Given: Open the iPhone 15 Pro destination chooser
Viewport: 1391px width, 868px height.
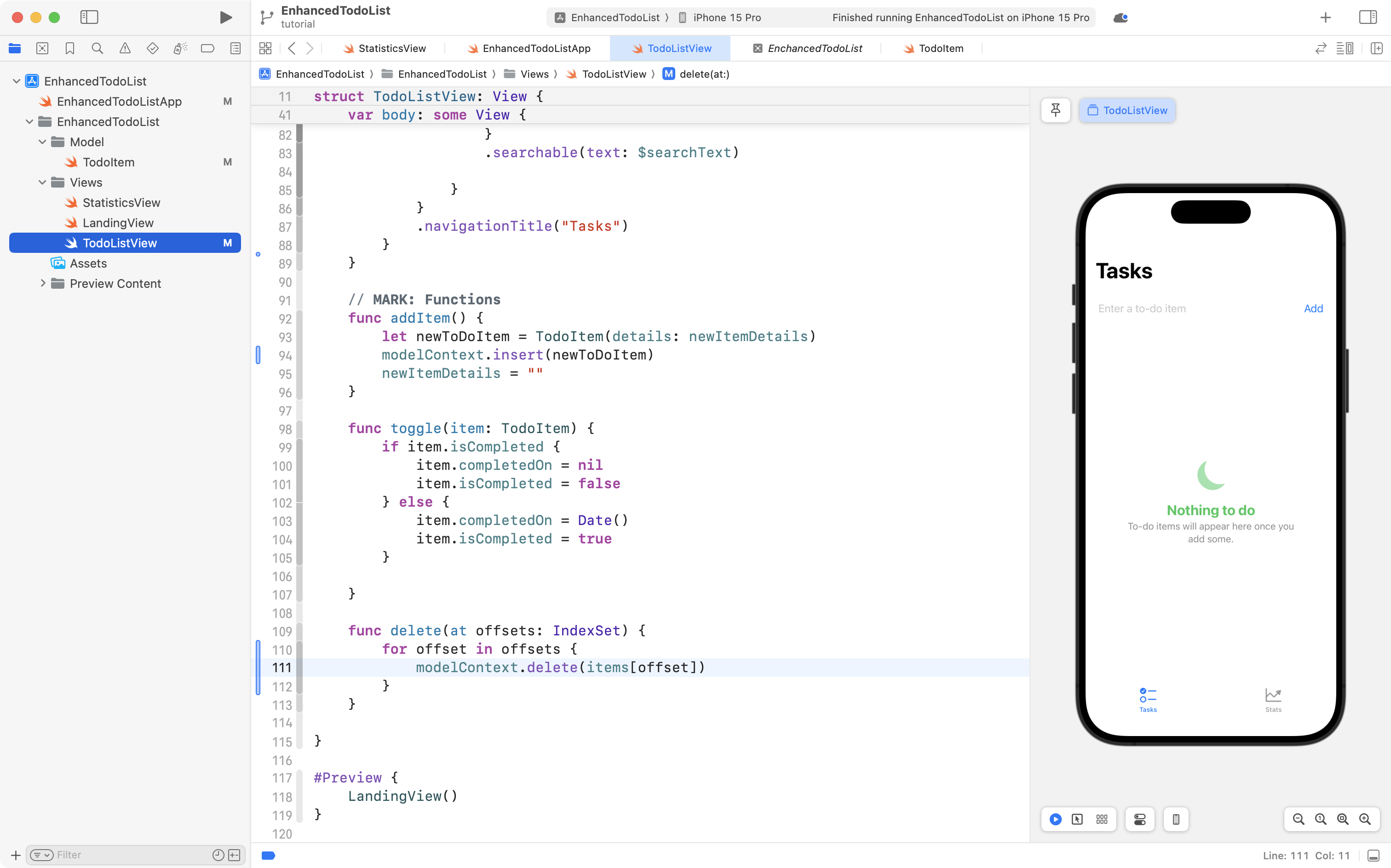Looking at the screenshot, I should click(x=725, y=17).
